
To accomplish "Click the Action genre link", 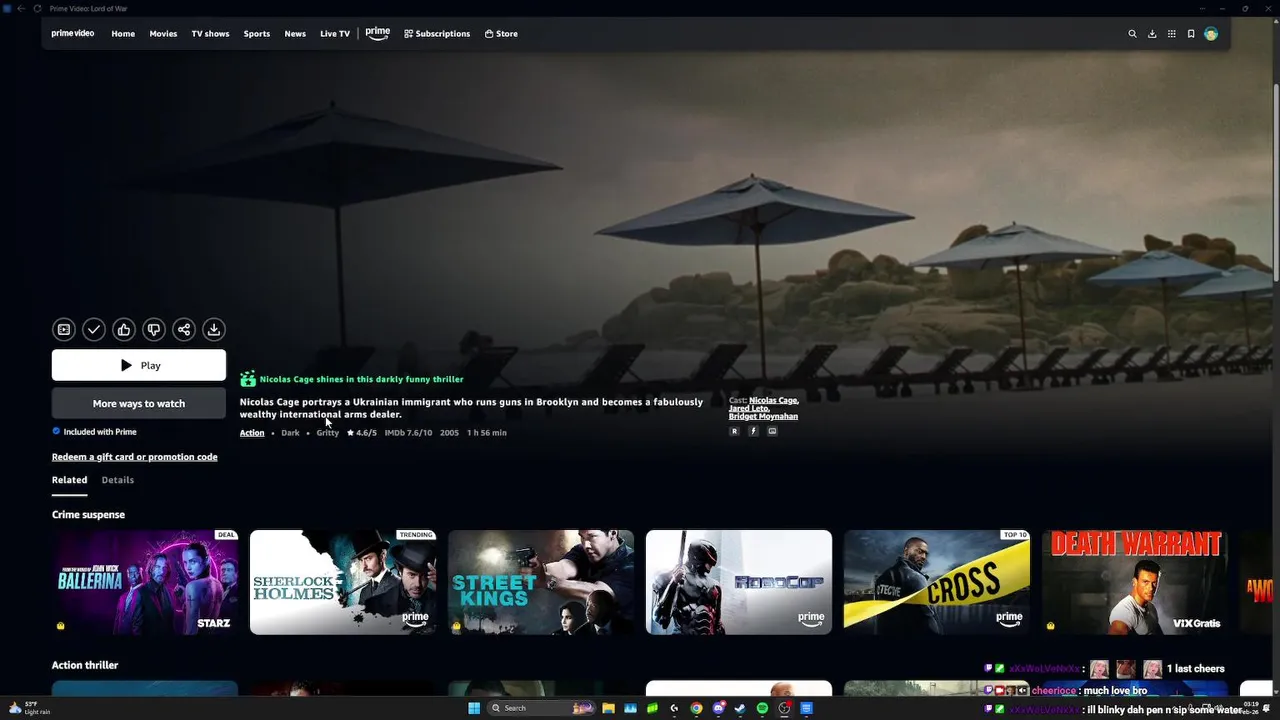I will [252, 433].
